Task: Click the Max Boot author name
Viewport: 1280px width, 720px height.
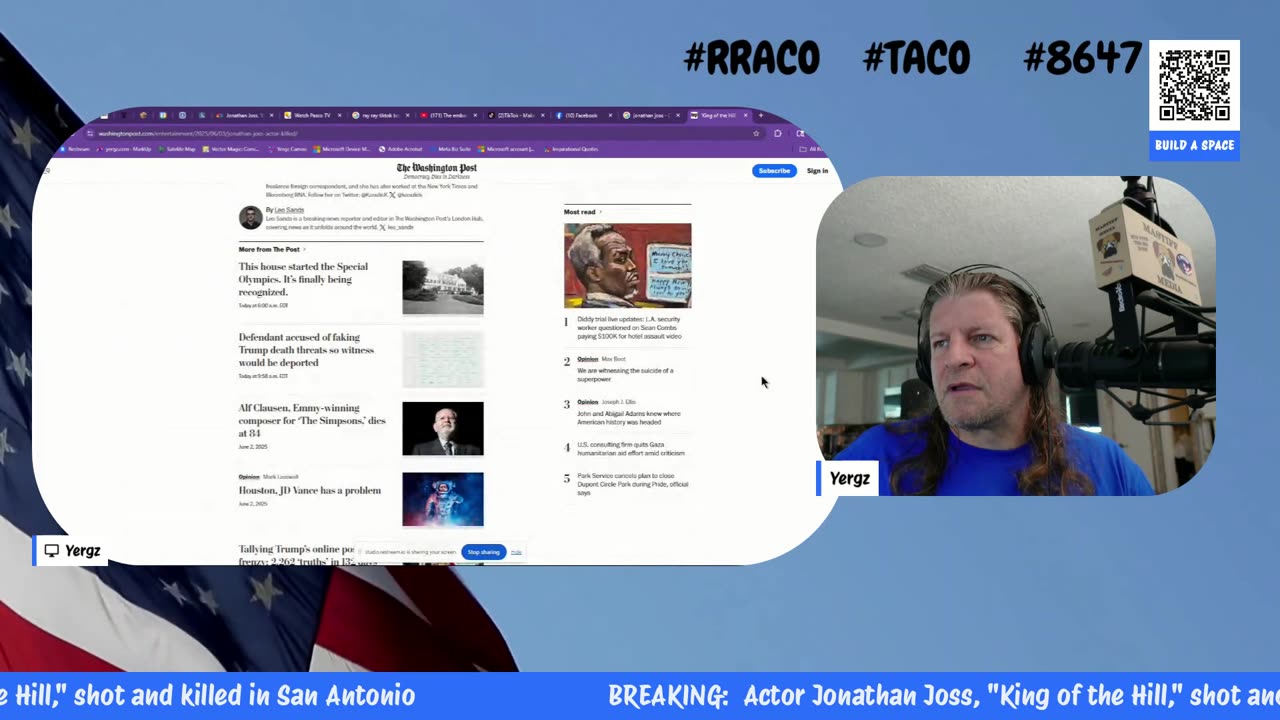Action: tap(613, 359)
